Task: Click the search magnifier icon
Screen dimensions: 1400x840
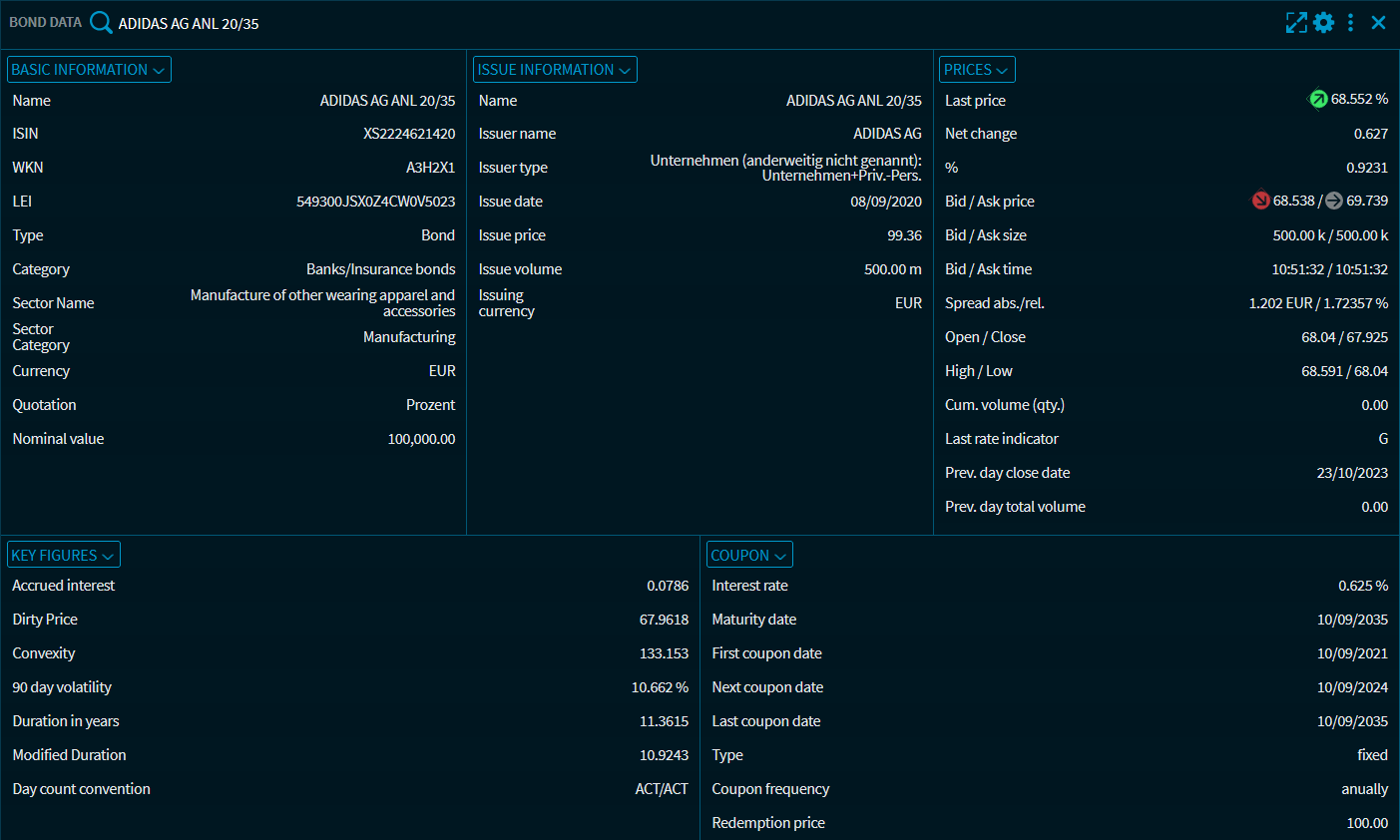Action: tap(101, 22)
